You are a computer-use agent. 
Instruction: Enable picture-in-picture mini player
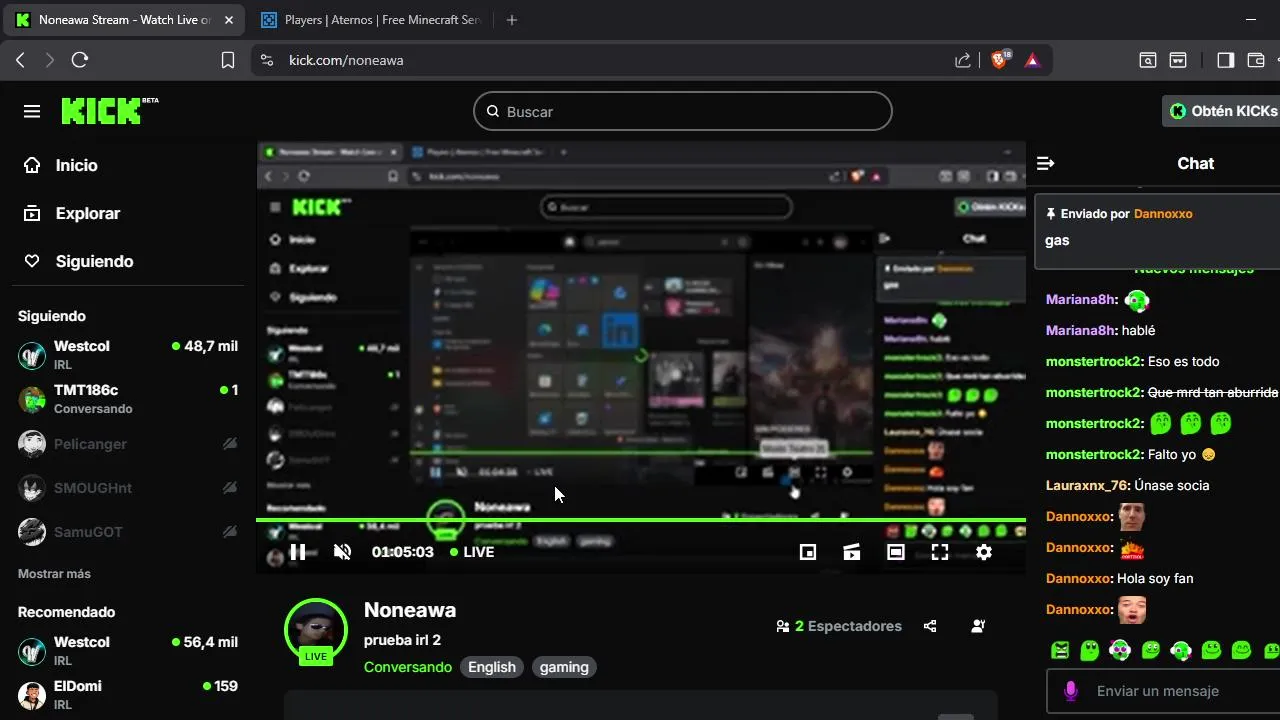click(808, 552)
